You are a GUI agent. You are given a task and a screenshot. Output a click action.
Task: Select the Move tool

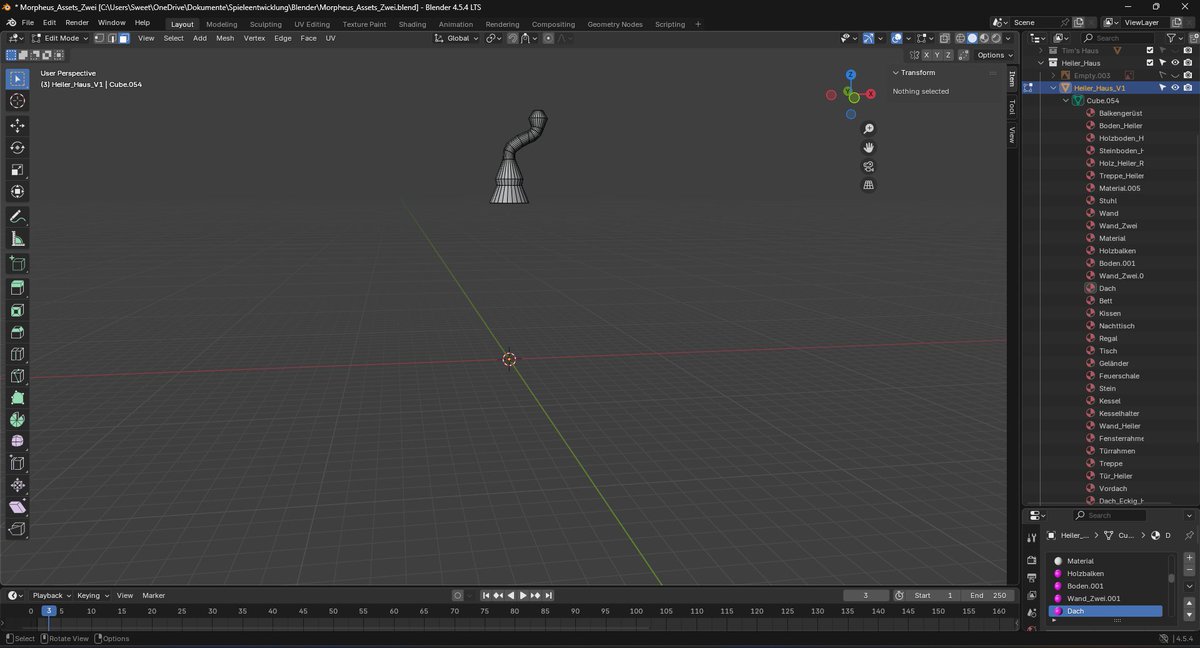coord(17,125)
